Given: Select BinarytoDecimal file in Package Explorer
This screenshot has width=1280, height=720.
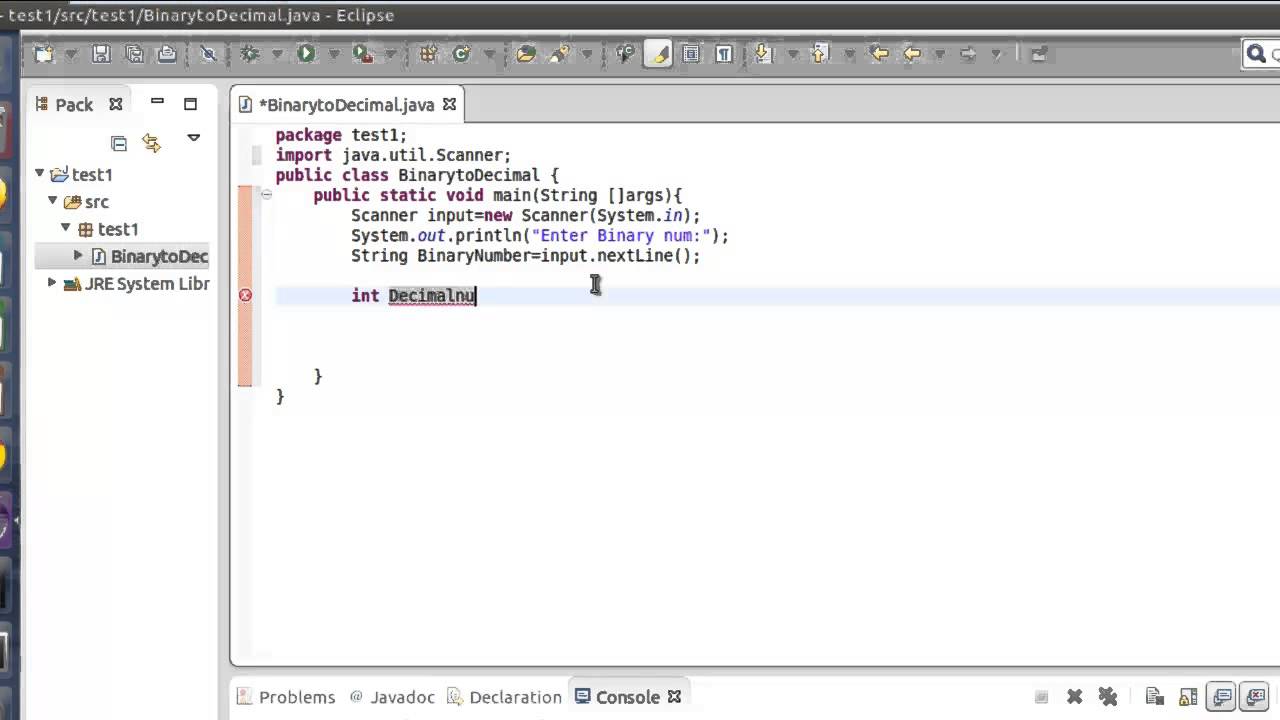Looking at the screenshot, I should 149,256.
